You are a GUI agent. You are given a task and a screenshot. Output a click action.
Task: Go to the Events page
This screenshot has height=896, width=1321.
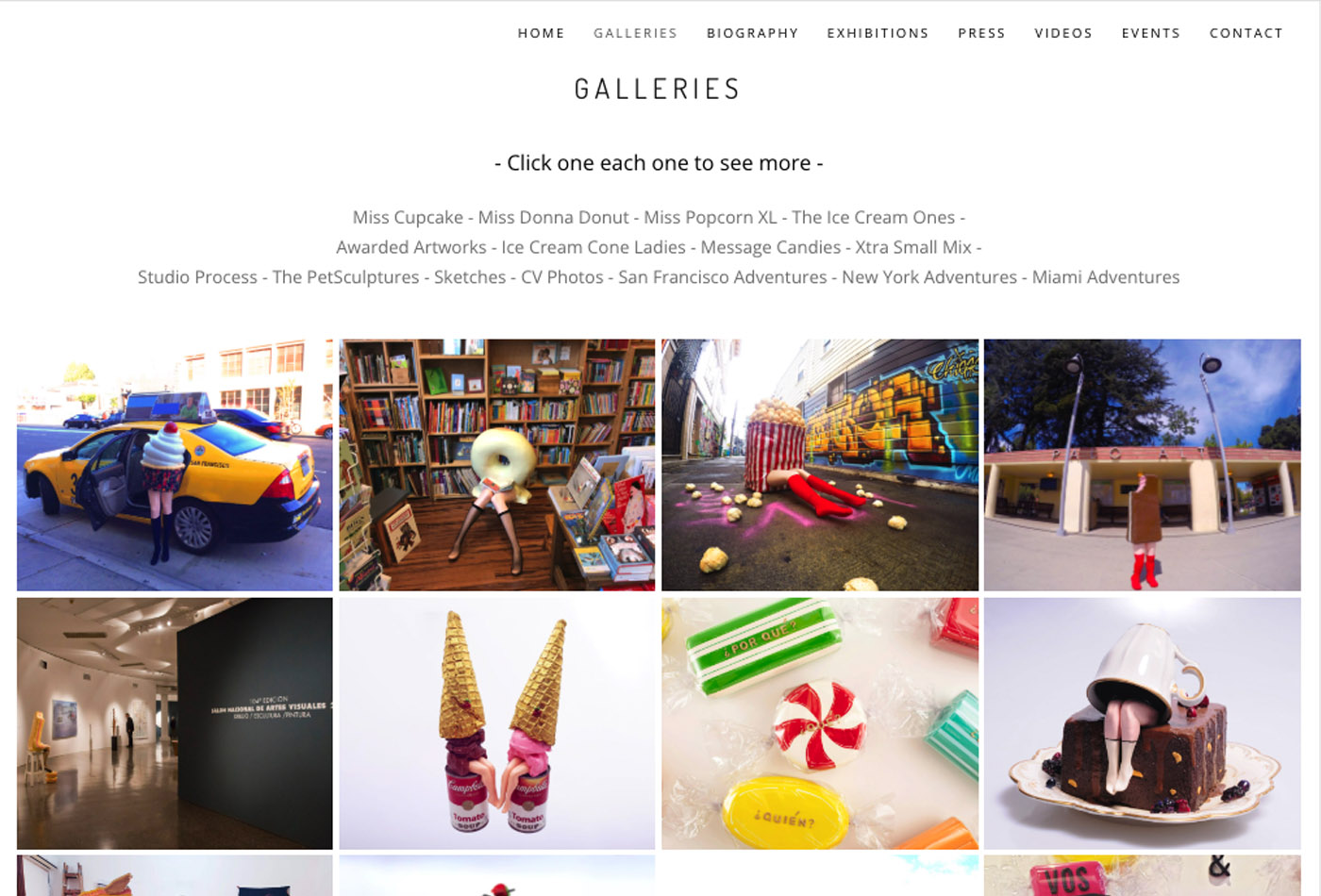(1150, 33)
